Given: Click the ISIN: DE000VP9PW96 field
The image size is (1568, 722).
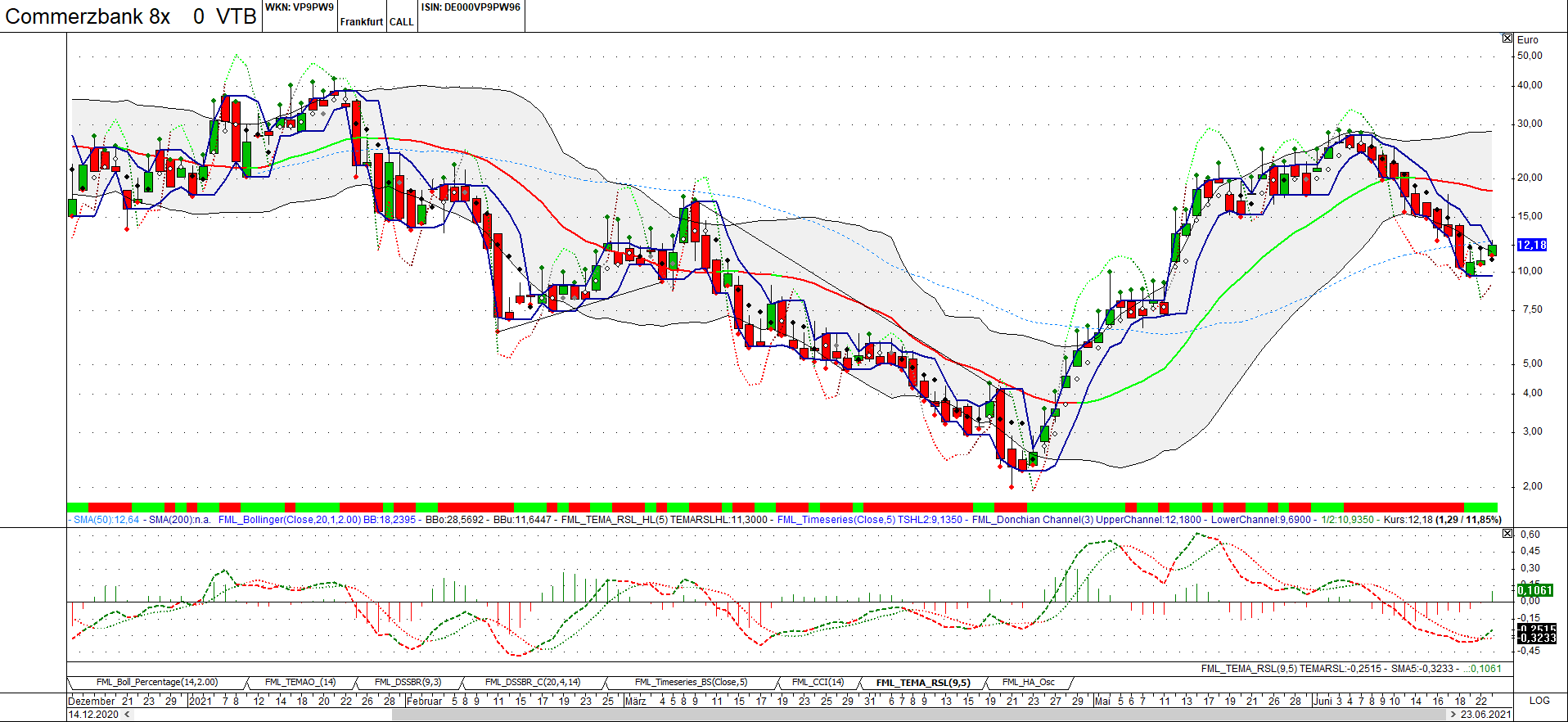Looking at the screenshot, I should tap(471, 7).
